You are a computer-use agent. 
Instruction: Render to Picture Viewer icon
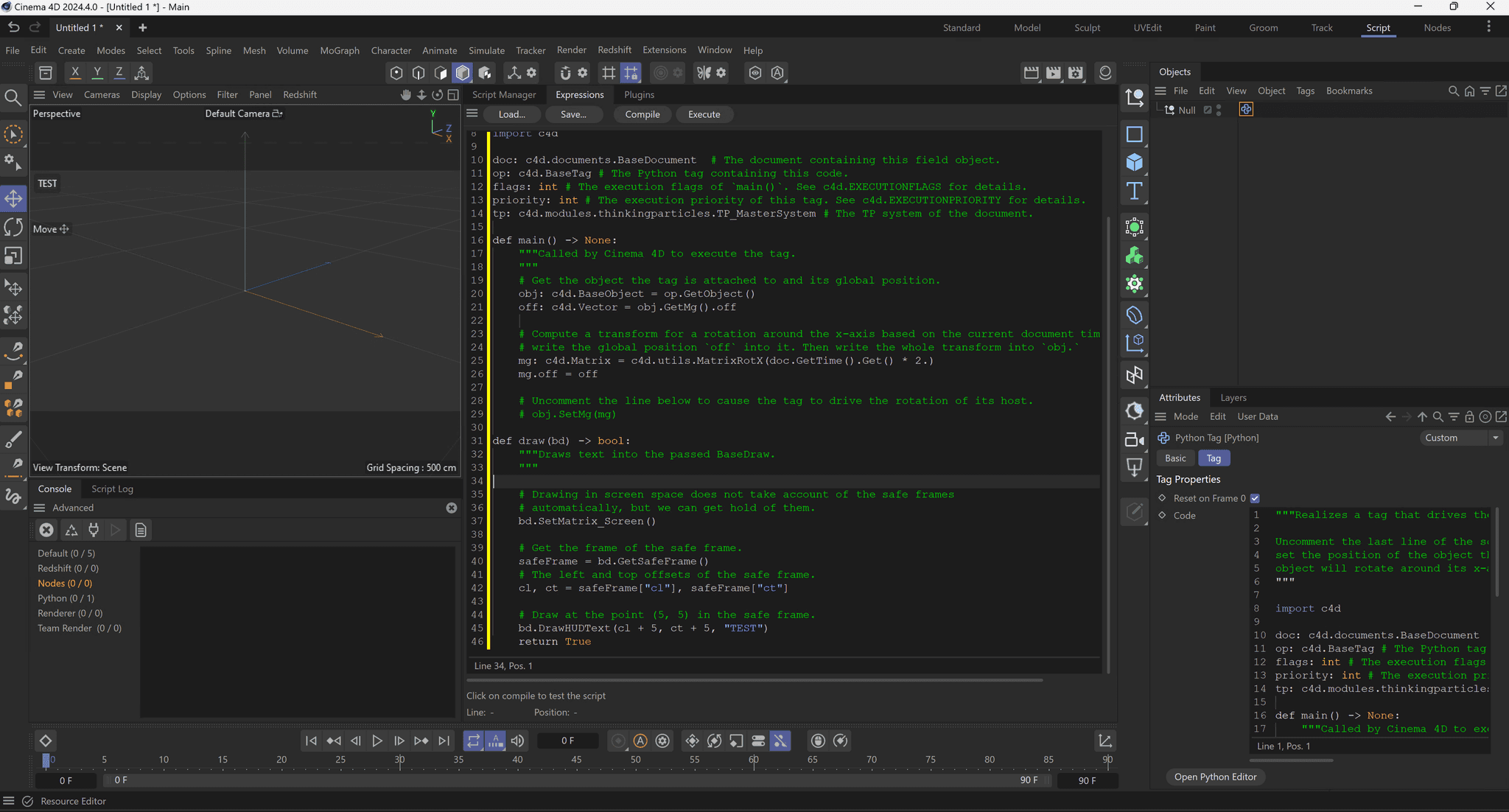pos(1054,72)
